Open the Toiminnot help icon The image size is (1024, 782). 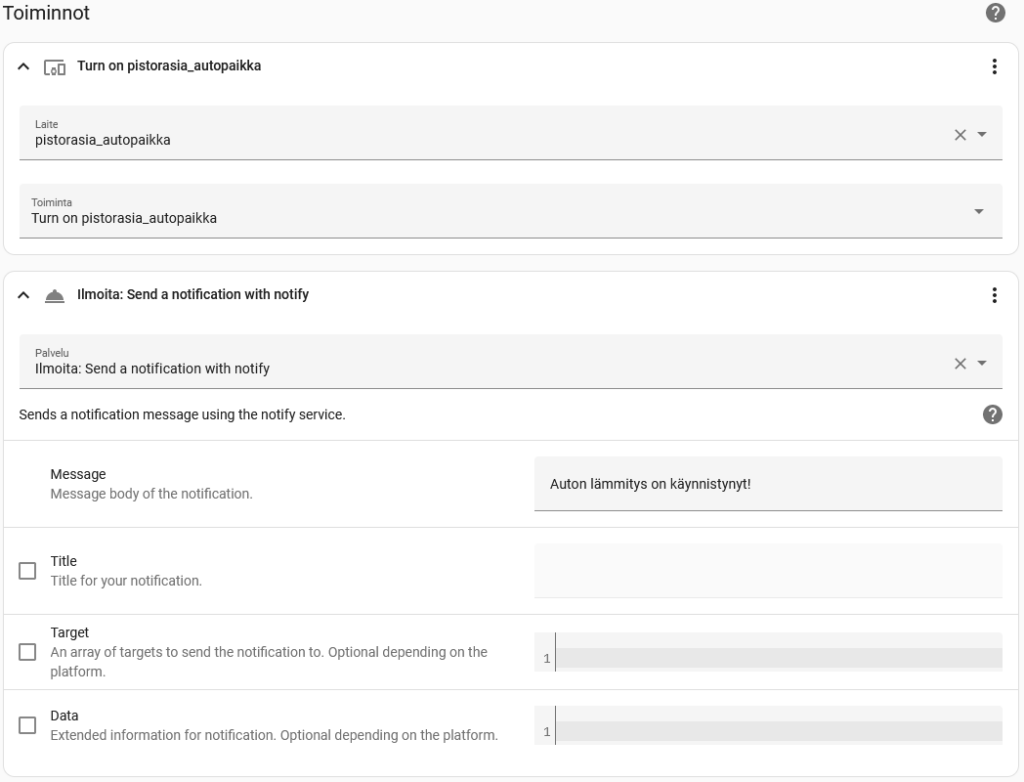(995, 12)
